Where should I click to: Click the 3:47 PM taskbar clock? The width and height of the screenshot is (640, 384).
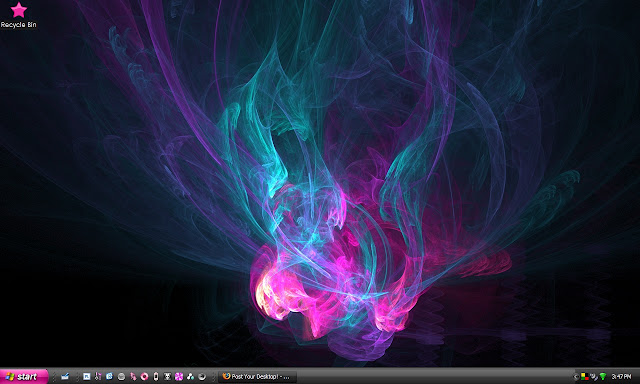click(621, 376)
